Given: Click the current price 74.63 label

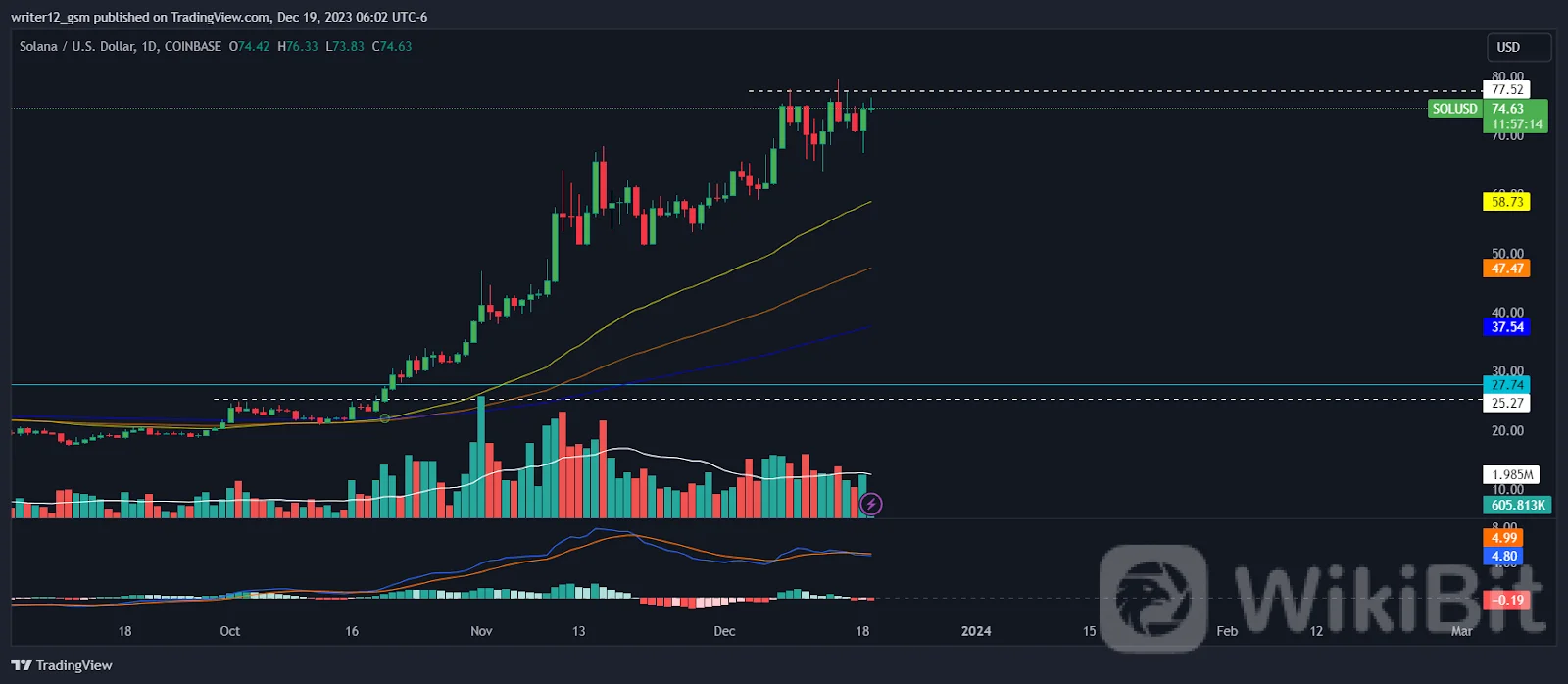Looking at the screenshot, I should pyautogui.click(x=1508, y=109).
